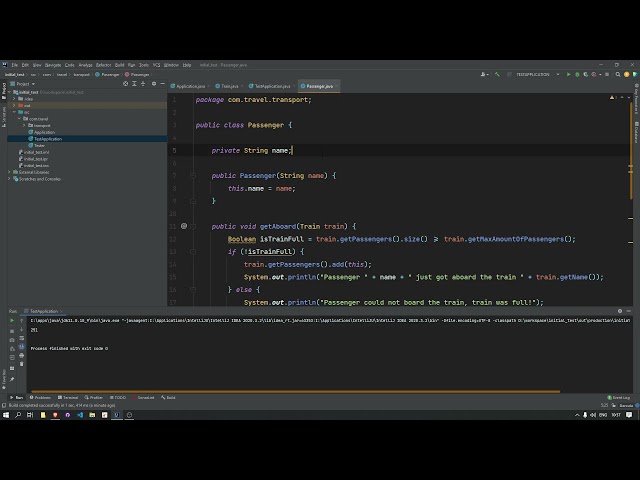Collapse the initial_test root folder
The image size is (640, 480).
pos(9,92)
